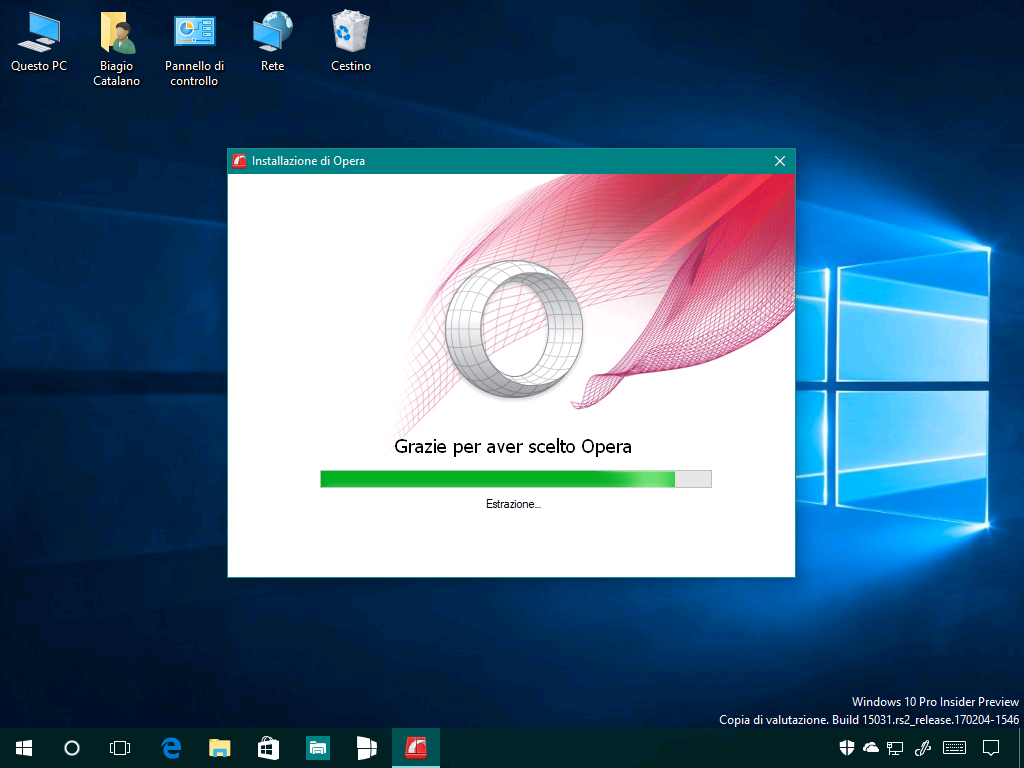Show the touch keyboard from tray

(x=955, y=748)
